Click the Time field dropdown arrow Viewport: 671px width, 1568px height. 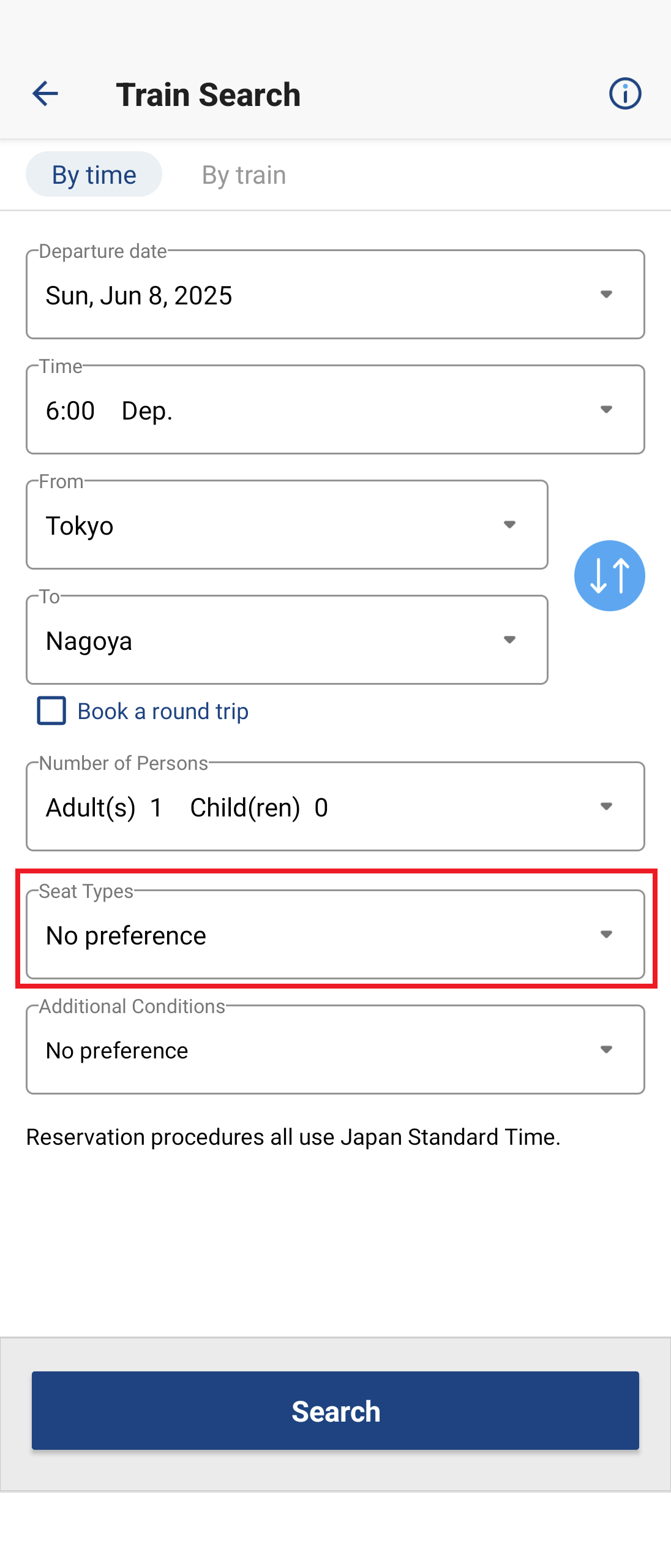(x=606, y=410)
